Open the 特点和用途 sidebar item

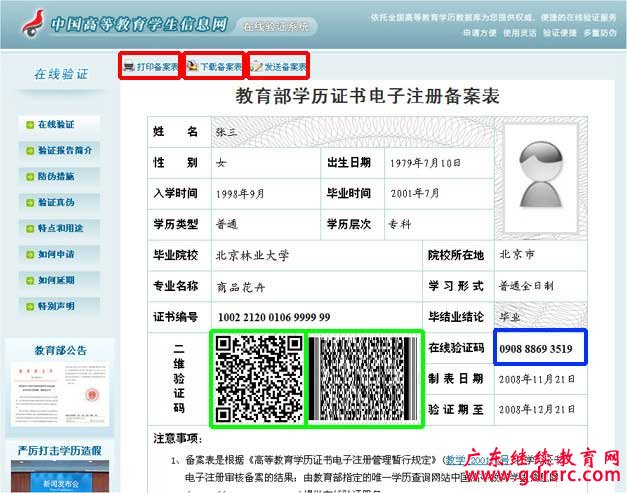(59, 229)
